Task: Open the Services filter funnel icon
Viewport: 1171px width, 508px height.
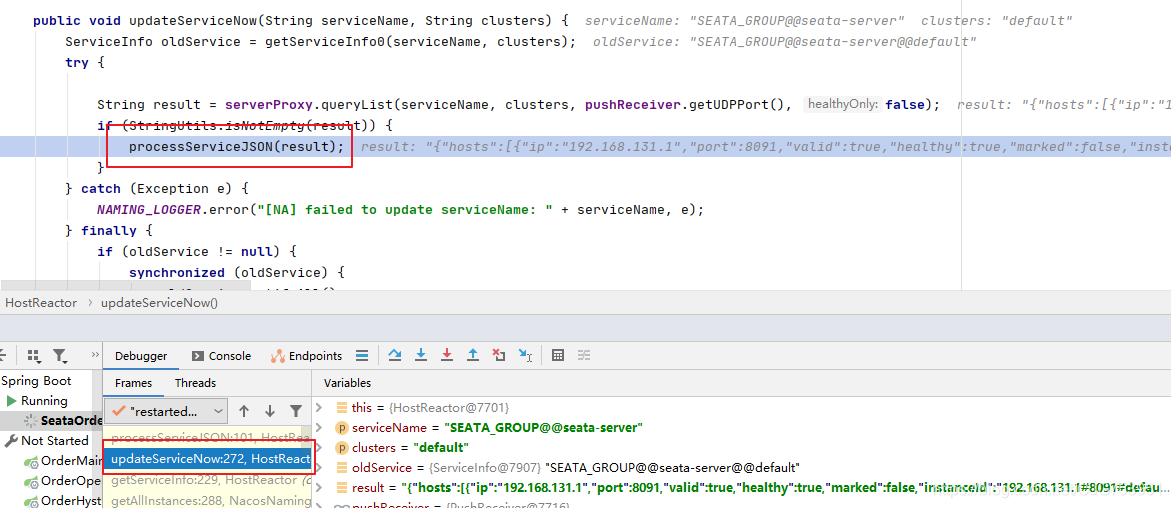Action: point(60,356)
